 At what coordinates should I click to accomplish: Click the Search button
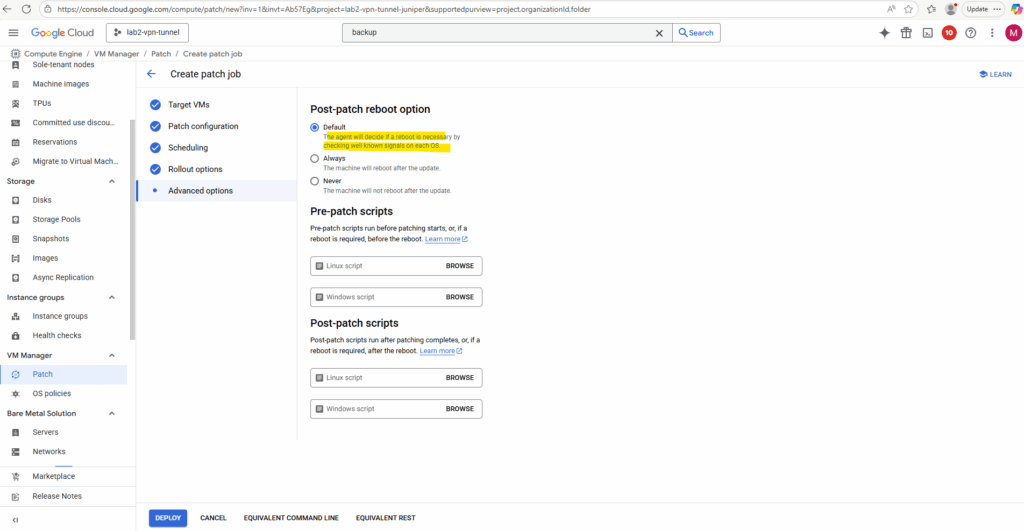pos(696,33)
